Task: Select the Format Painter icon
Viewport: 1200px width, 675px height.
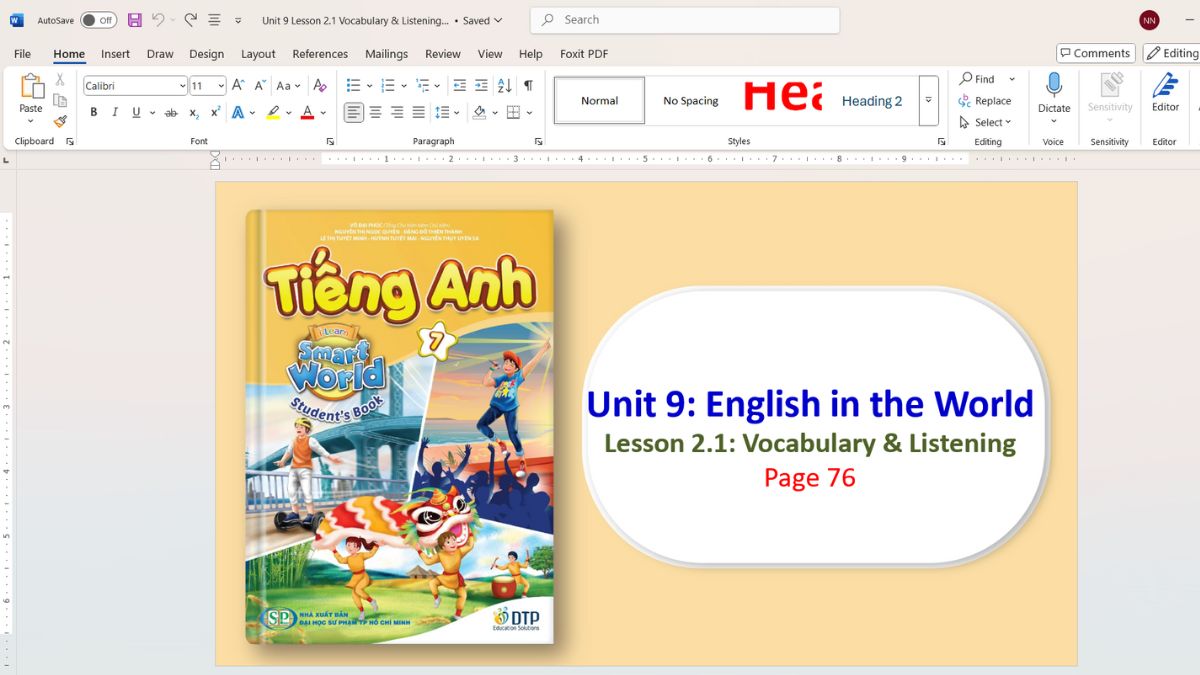Action: click(x=60, y=122)
